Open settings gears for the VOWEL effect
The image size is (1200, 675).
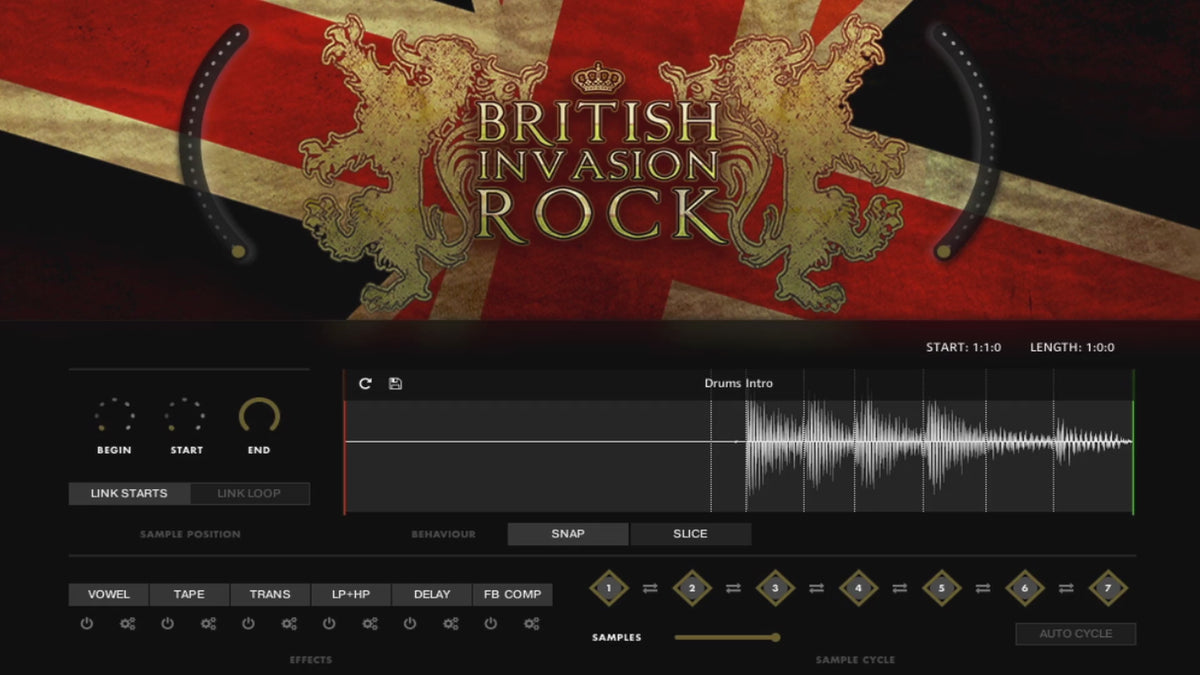(127, 624)
